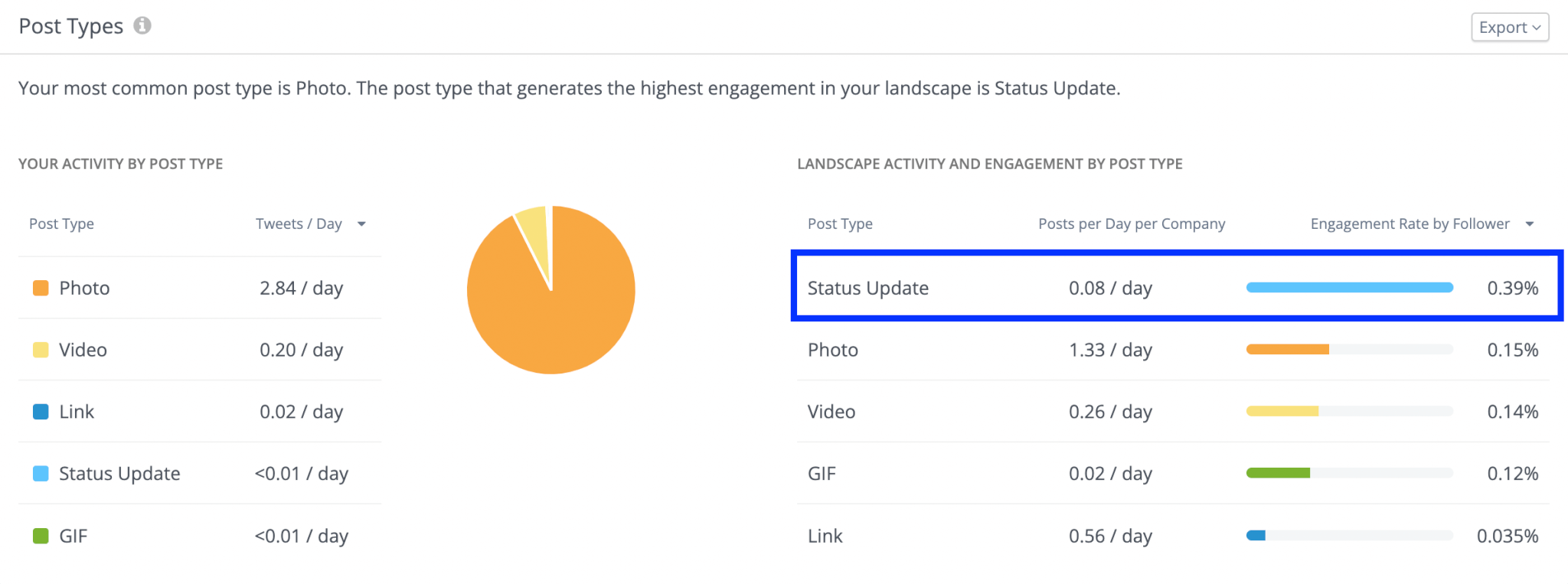
Task: Click the info icon beside Post Types
Action: tap(142, 26)
